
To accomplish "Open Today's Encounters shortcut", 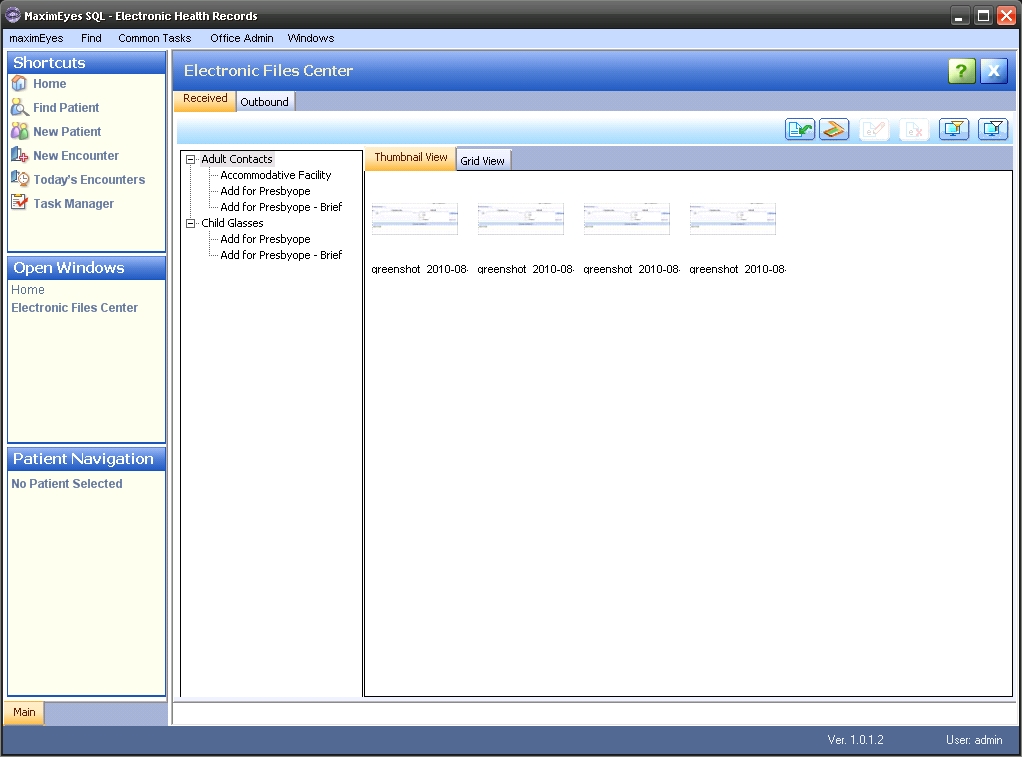I will 89,180.
